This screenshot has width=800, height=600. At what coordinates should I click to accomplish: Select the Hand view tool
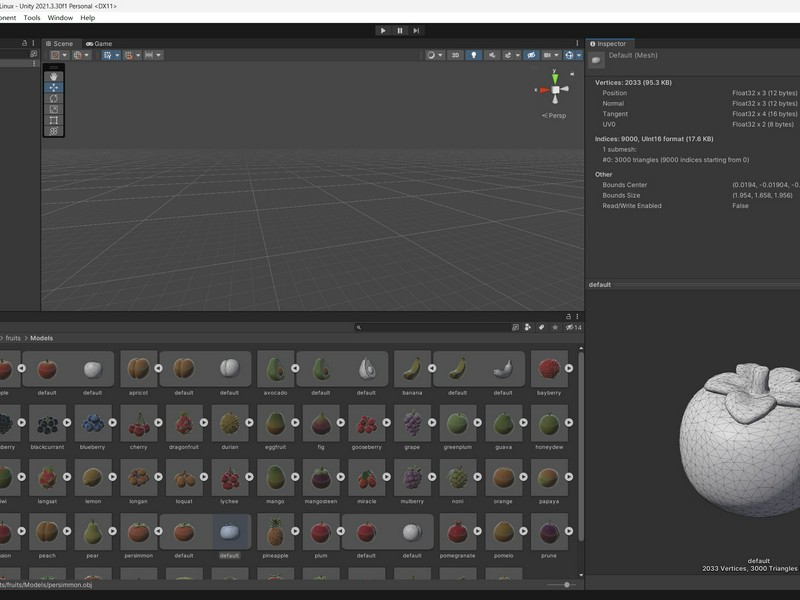(x=54, y=77)
